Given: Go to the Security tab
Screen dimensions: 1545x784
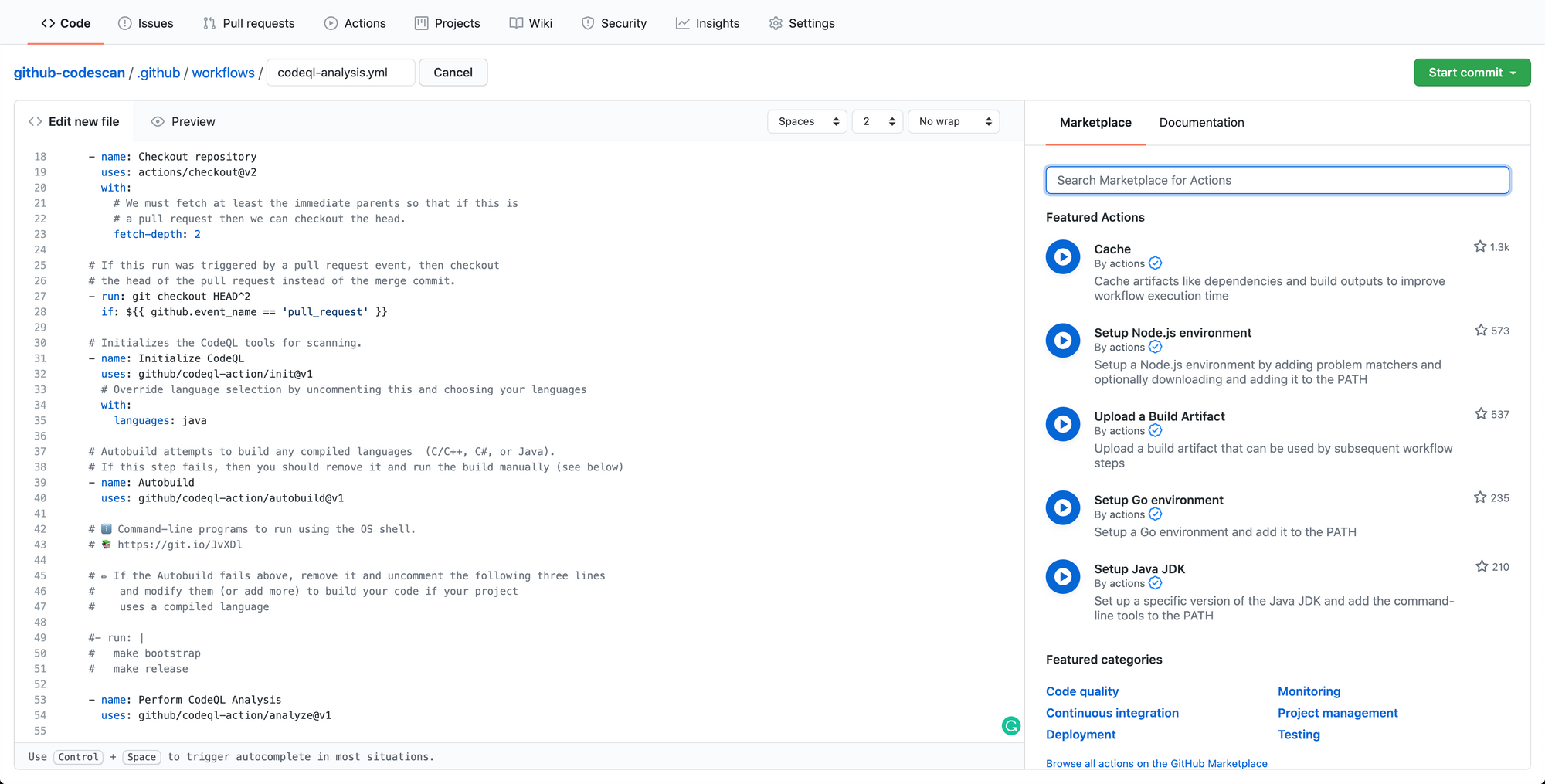Looking at the screenshot, I should pos(614,23).
